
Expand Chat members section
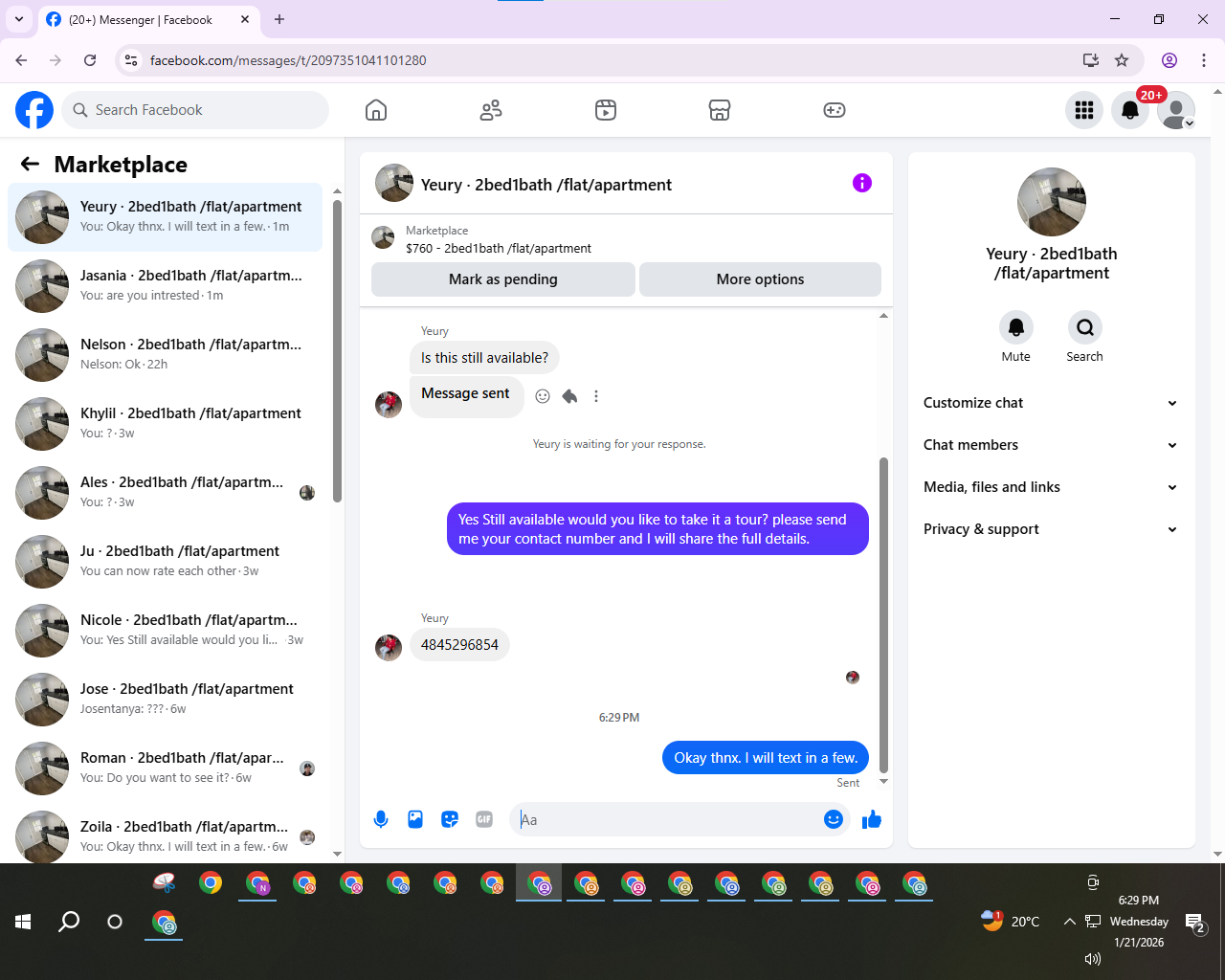coord(1051,445)
